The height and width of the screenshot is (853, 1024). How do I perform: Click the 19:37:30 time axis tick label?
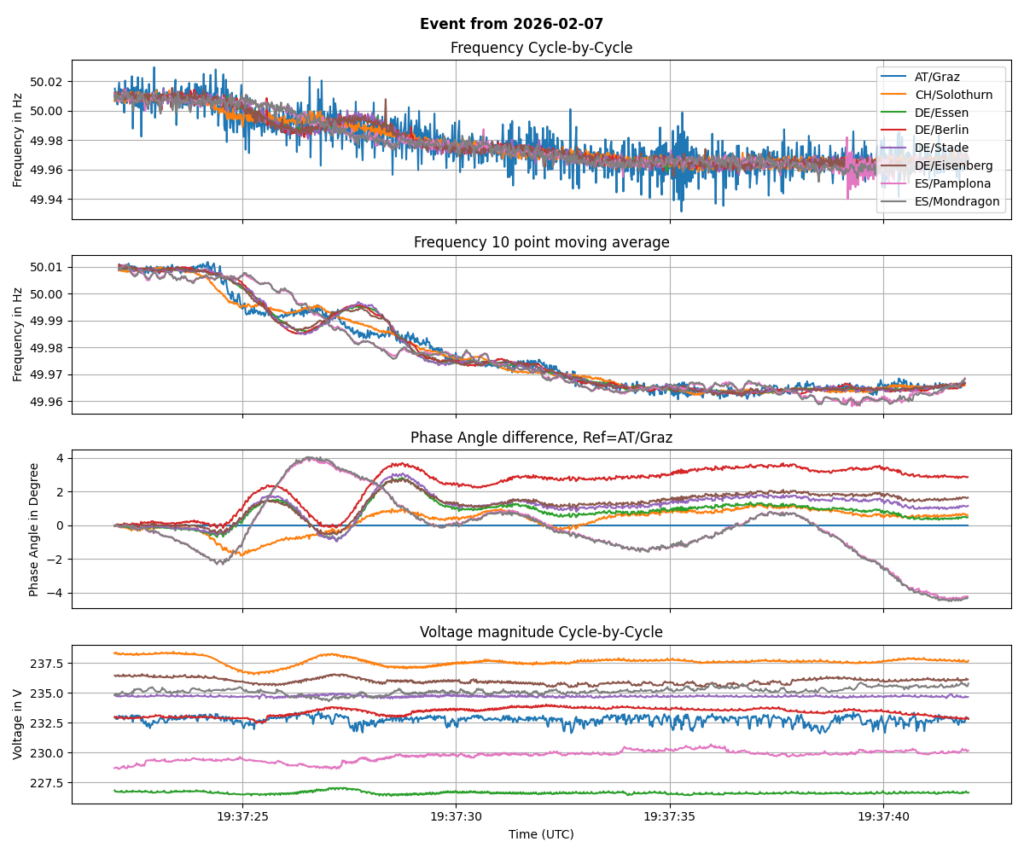coord(456,816)
